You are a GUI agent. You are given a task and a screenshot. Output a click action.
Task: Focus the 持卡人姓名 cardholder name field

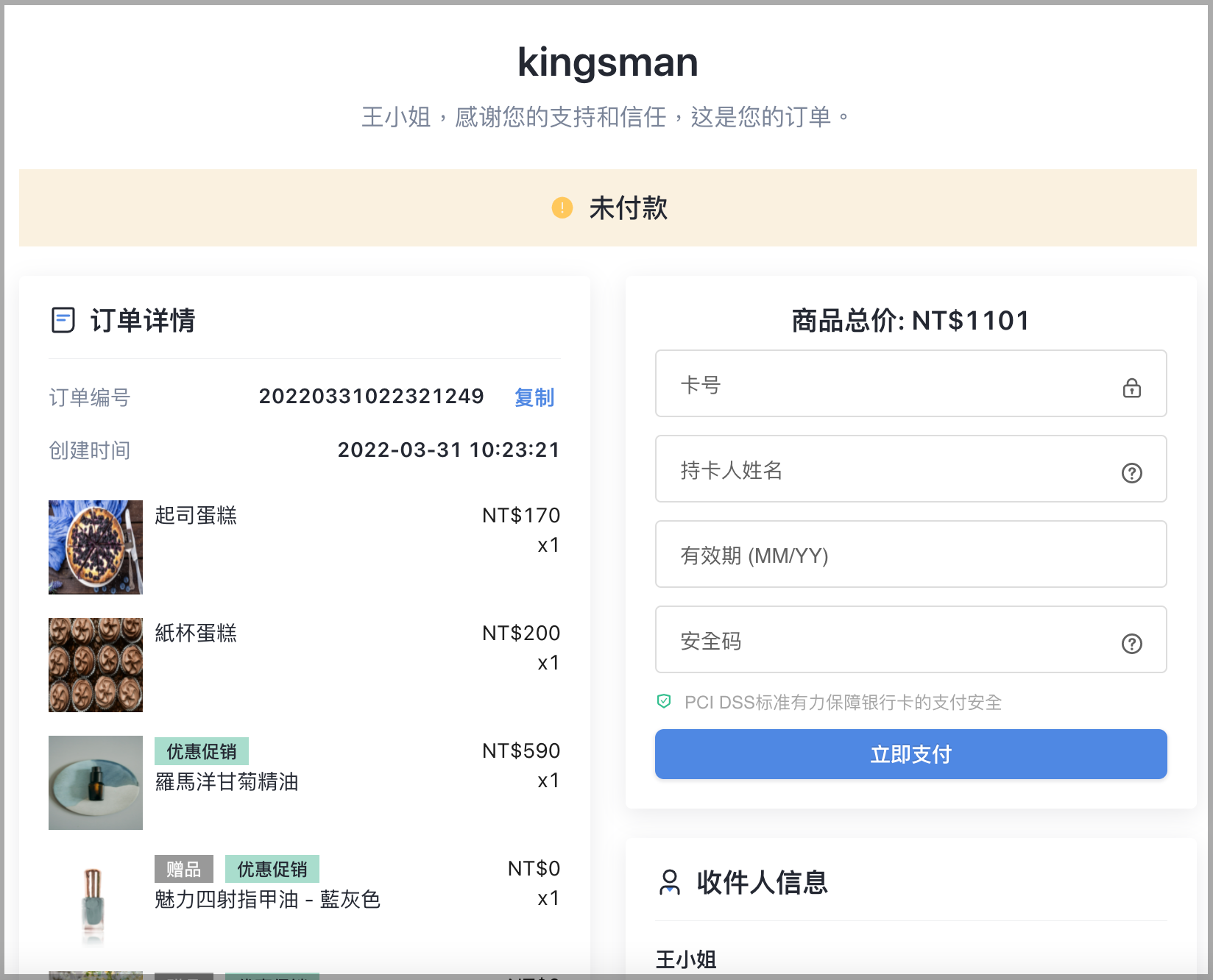[x=910, y=469]
